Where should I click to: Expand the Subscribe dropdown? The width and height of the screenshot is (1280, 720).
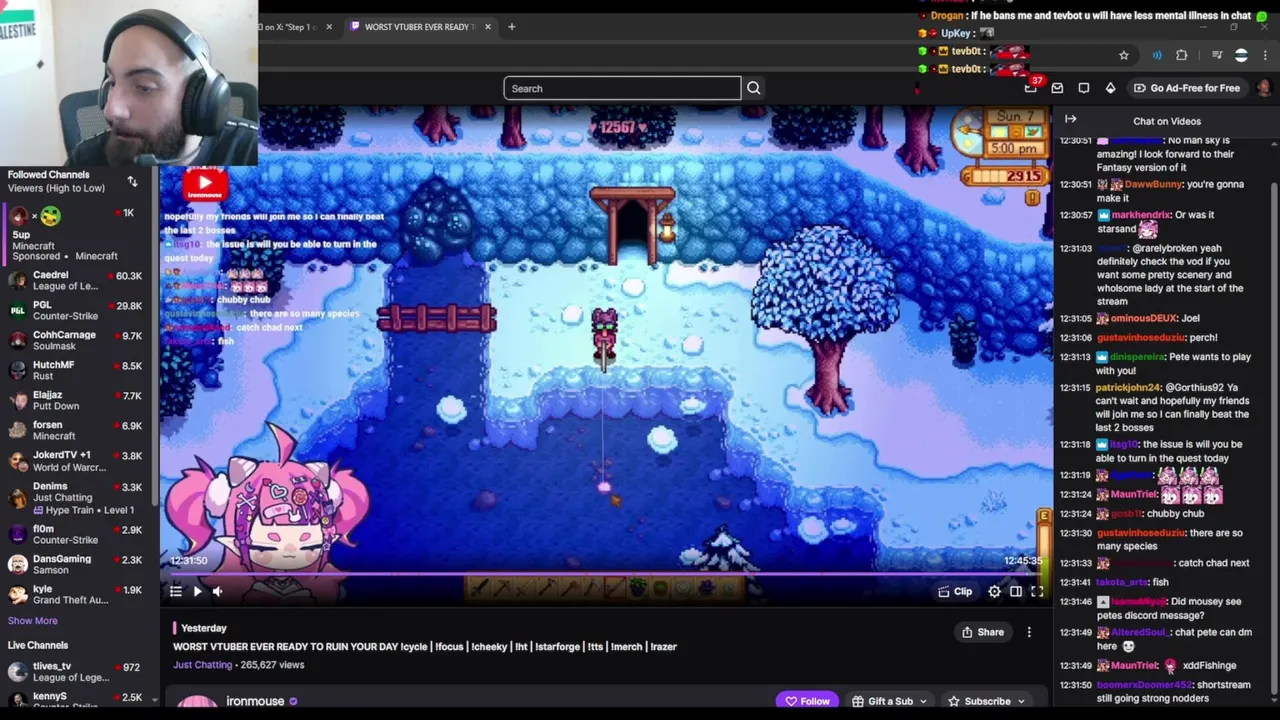(x=985, y=701)
